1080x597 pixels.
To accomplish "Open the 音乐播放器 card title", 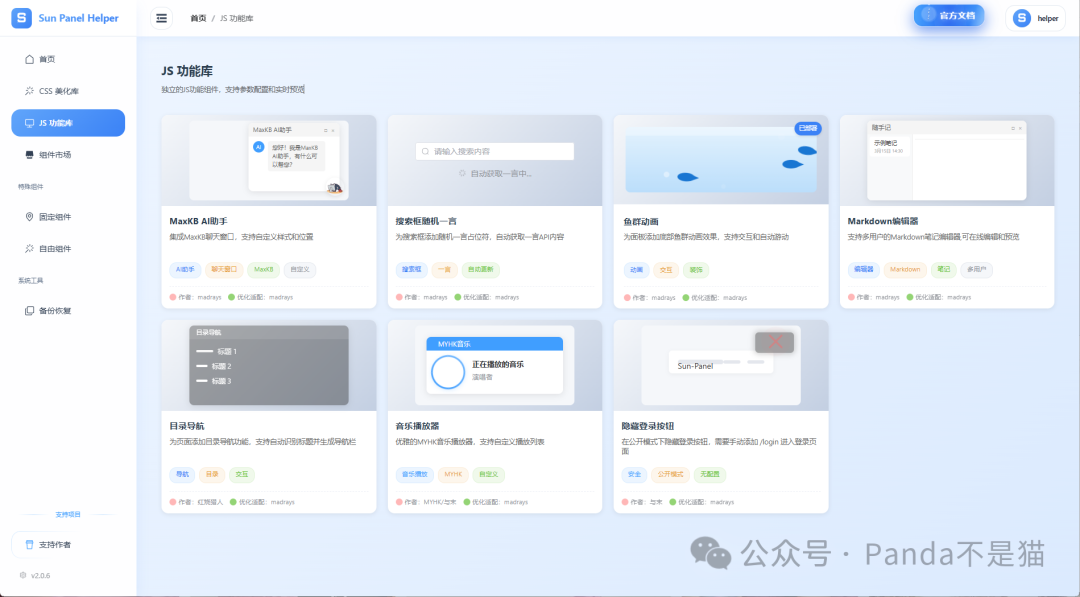I will pos(417,426).
